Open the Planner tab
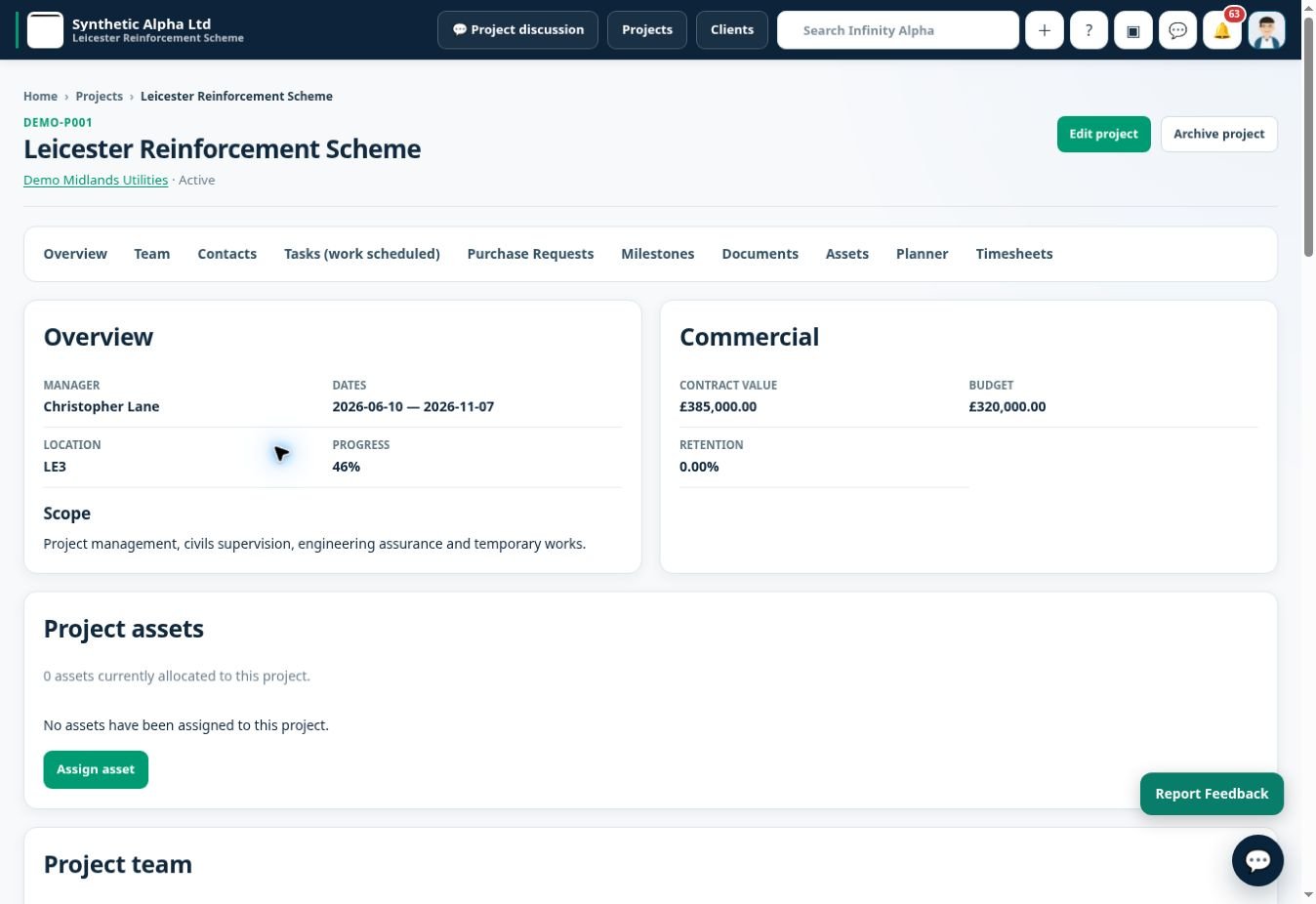1316x904 pixels. coord(923,254)
